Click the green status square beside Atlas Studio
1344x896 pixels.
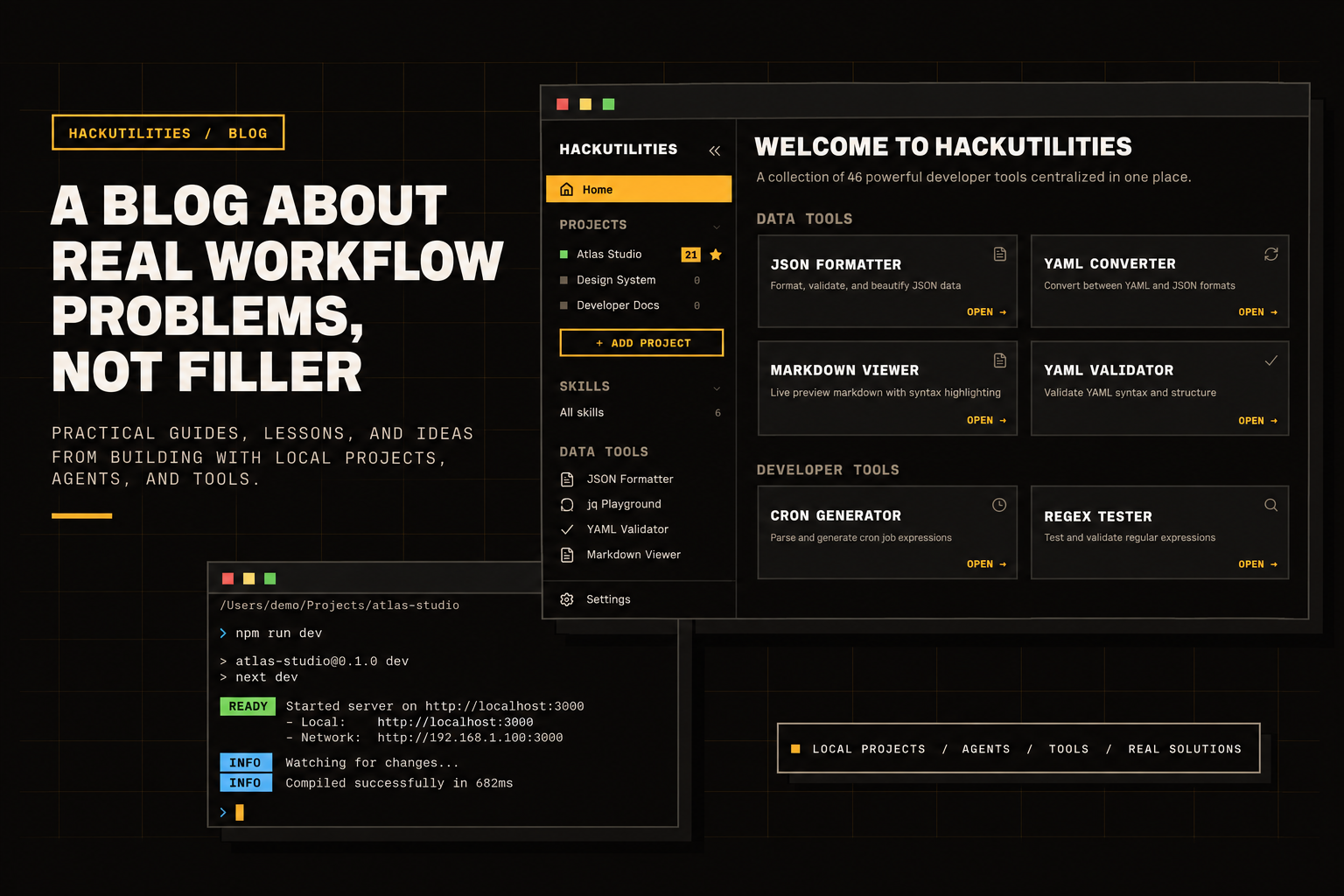click(563, 255)
